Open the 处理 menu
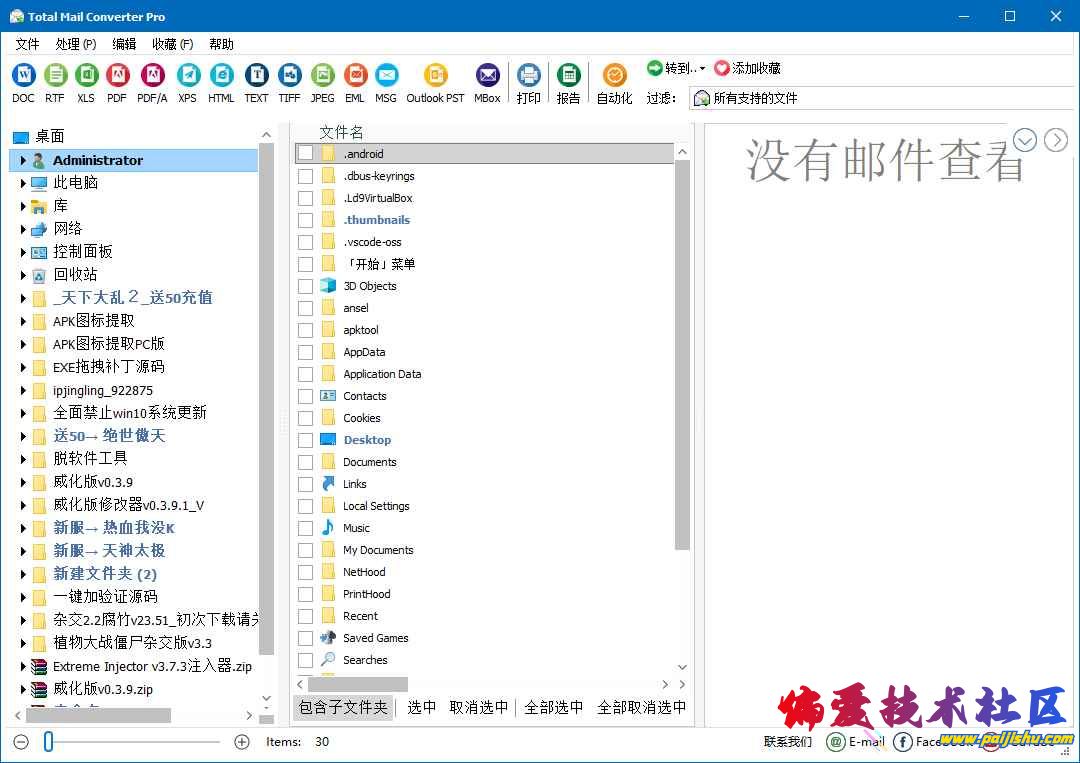Image resolution: width=1080 pixels, height=763 pixels. [75, 44]
